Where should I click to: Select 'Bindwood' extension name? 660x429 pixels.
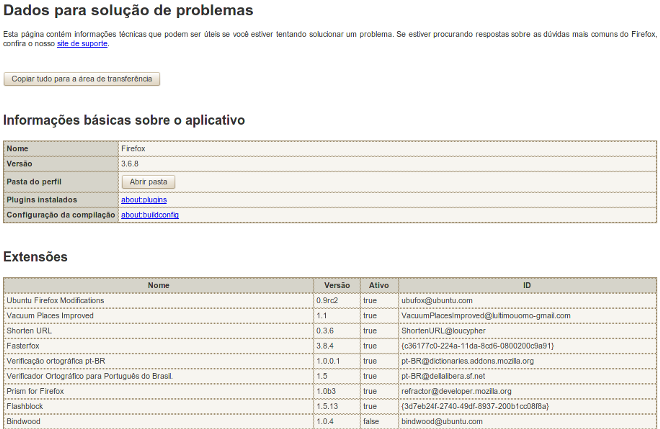24,421
